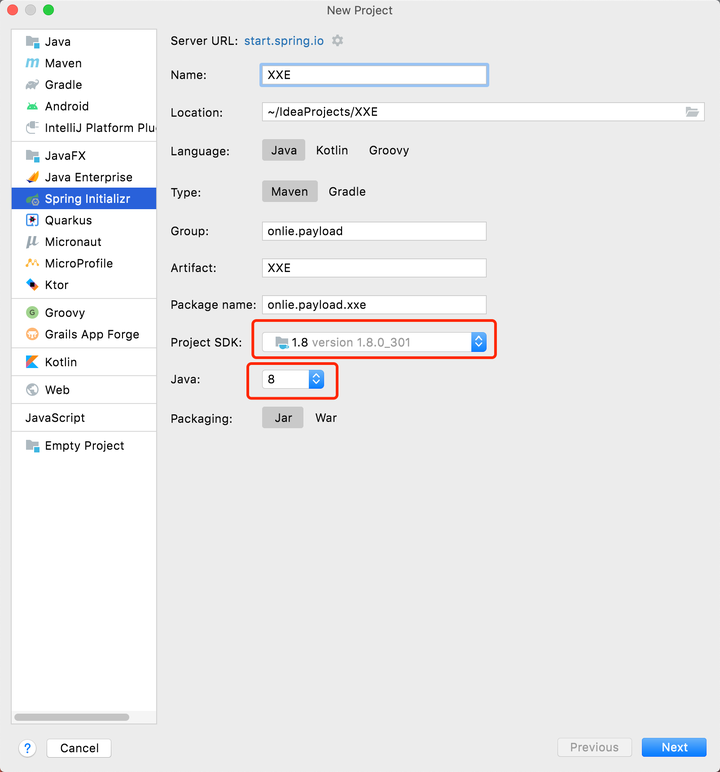Open help with the question mark button
720x772 pixels.
pos(28,747)
